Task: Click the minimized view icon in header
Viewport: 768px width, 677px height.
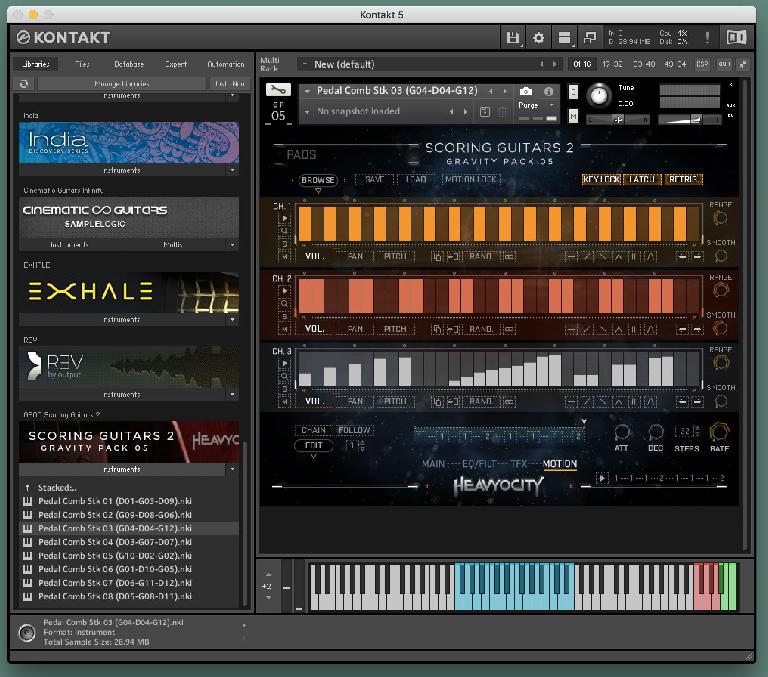Action: pyautogui.click(x=590, y=38)
